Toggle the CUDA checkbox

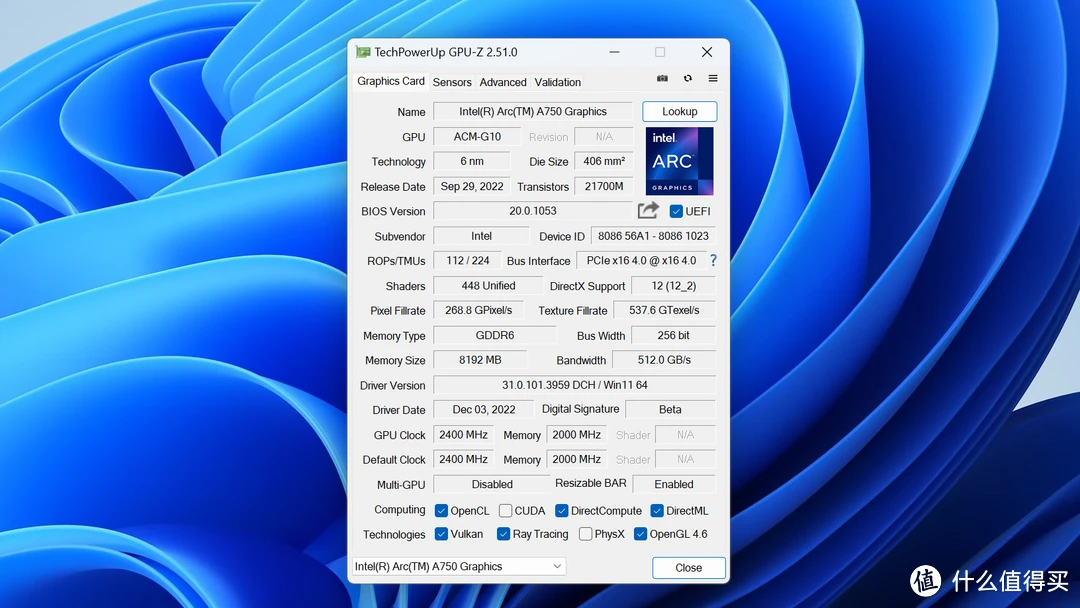pos(506,511)
